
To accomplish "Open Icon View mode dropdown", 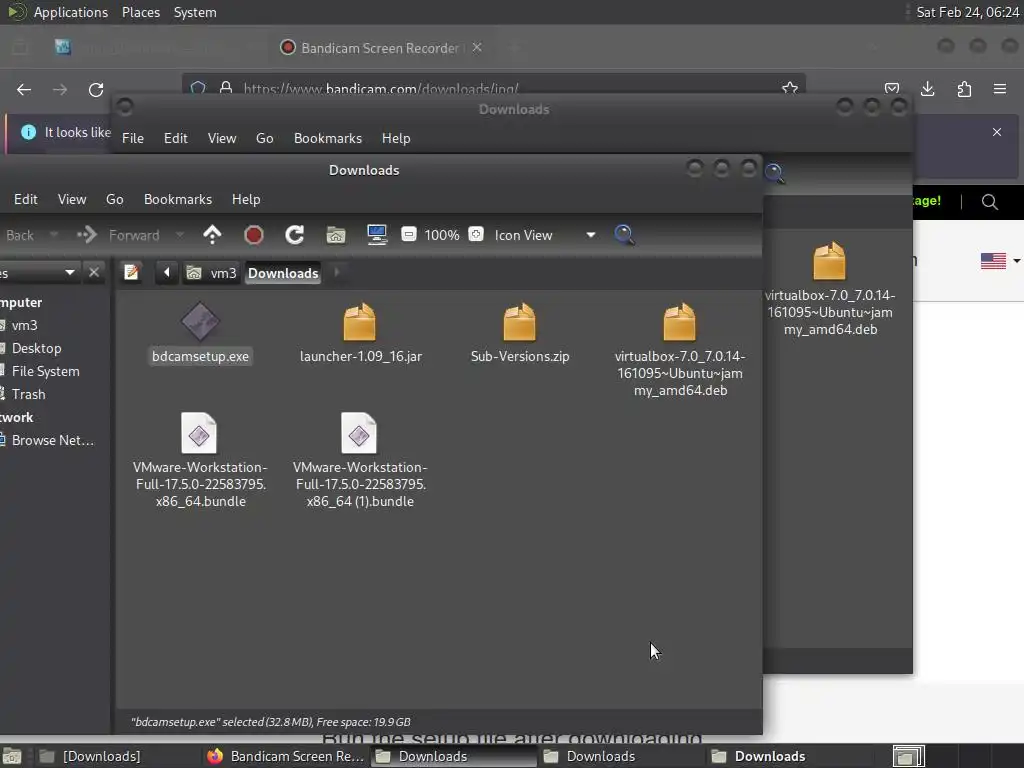I will coord(545,234).
